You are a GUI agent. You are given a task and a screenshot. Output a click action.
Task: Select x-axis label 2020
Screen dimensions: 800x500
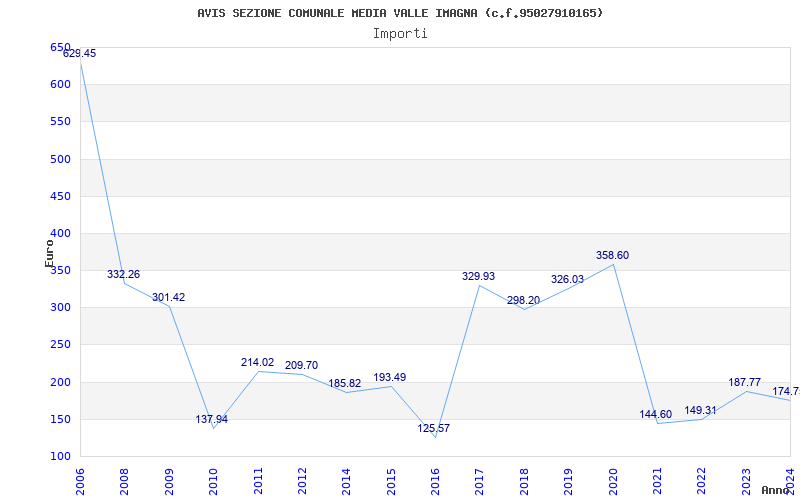[613, 481]
